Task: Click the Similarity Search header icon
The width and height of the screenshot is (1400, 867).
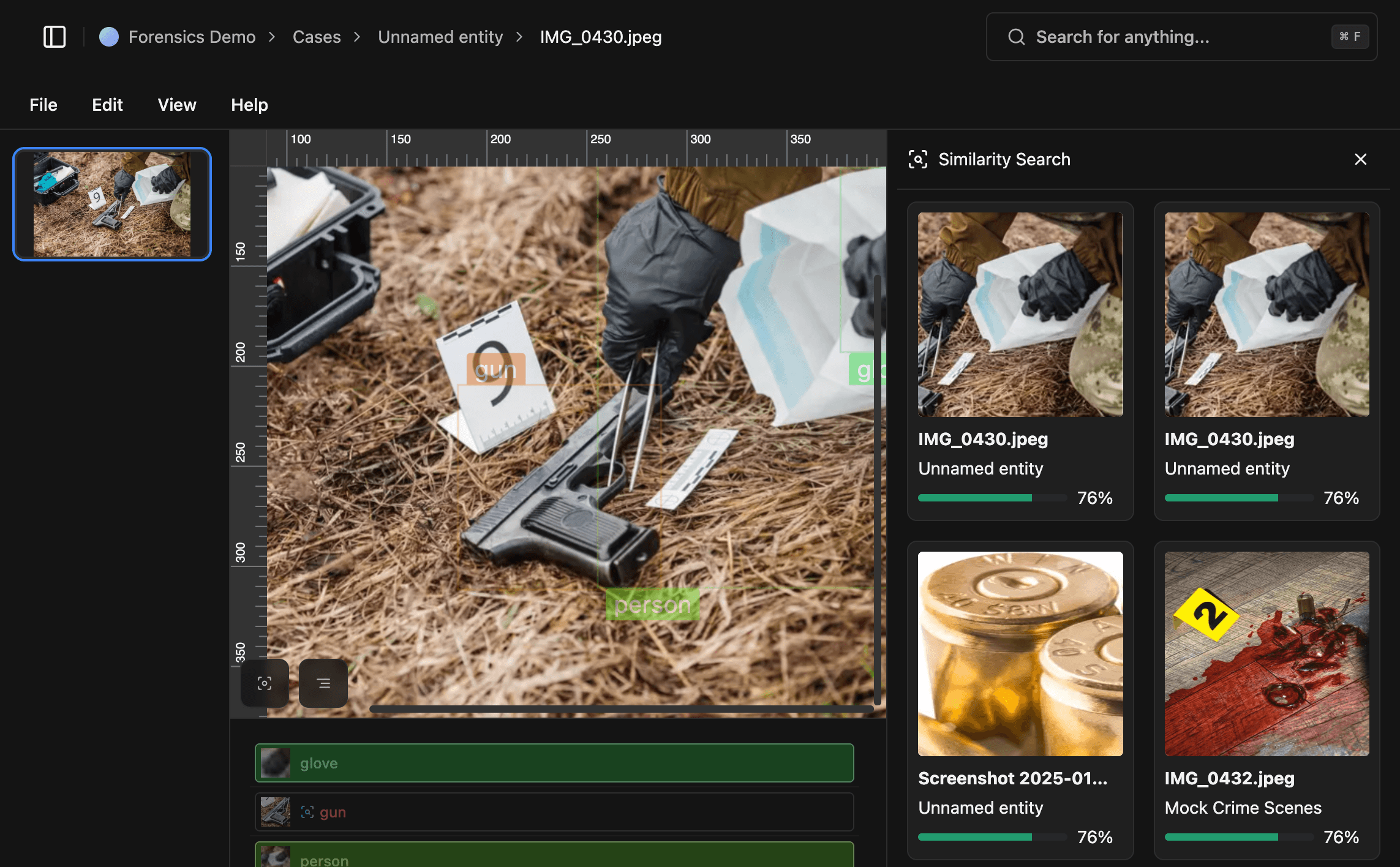Action: click(917, 159)
